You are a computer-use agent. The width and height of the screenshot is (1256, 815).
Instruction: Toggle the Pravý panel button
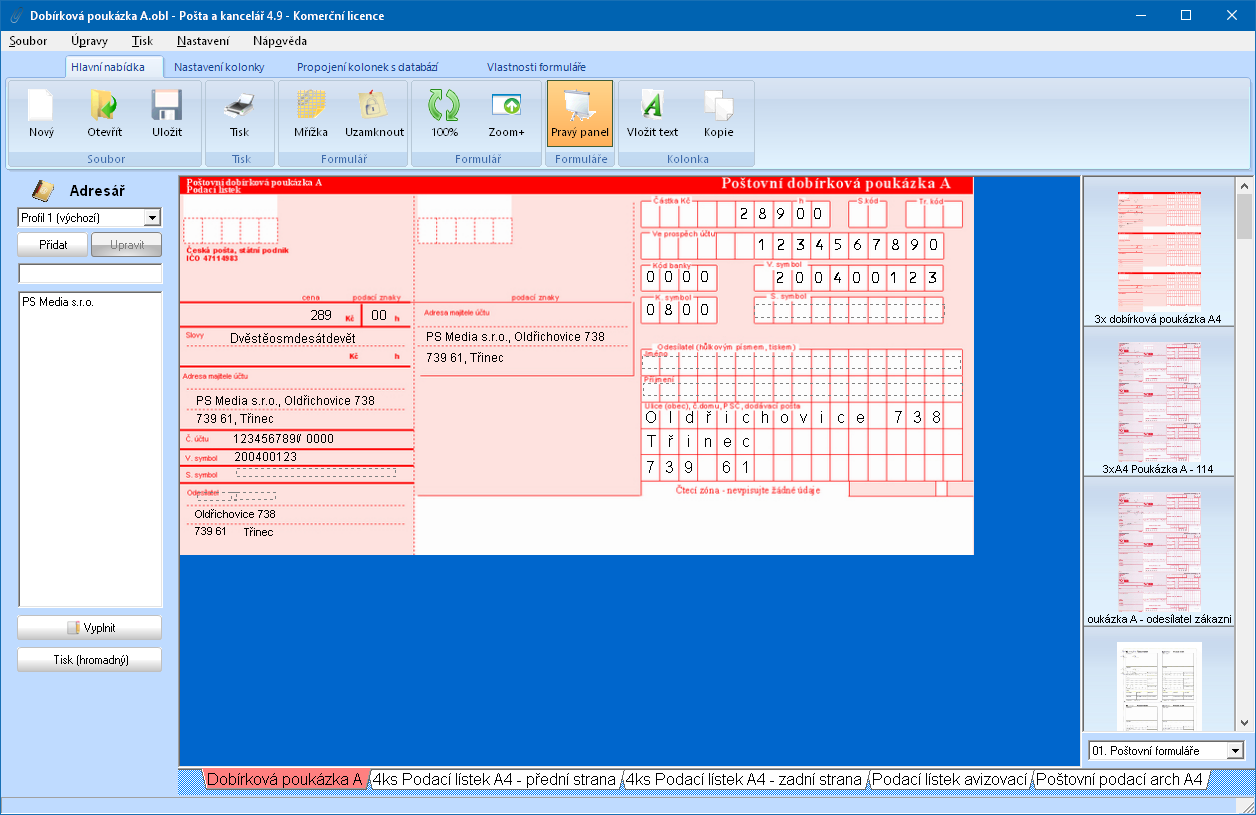click(580, 113)
